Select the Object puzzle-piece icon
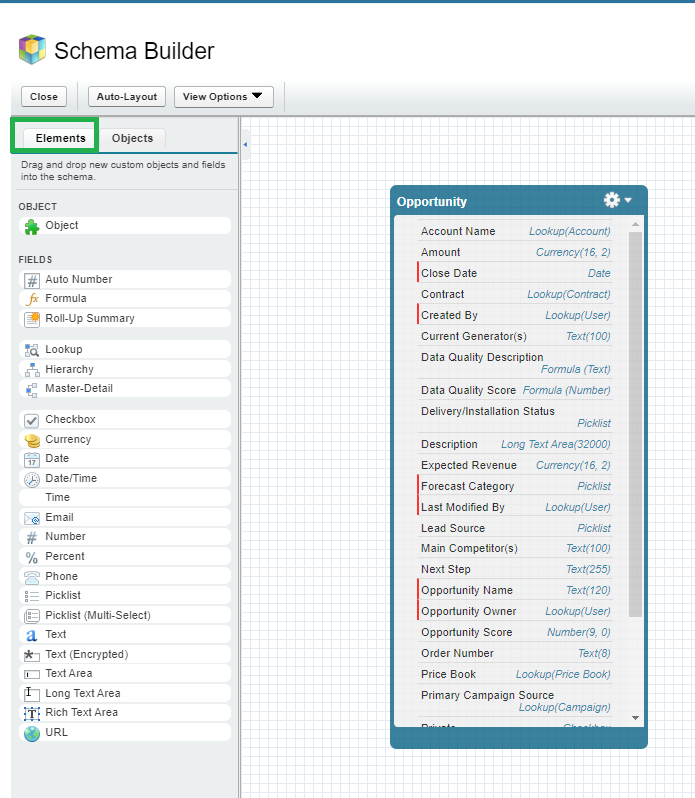The height and width of the screenshot is (798, 695). [32, 226]
